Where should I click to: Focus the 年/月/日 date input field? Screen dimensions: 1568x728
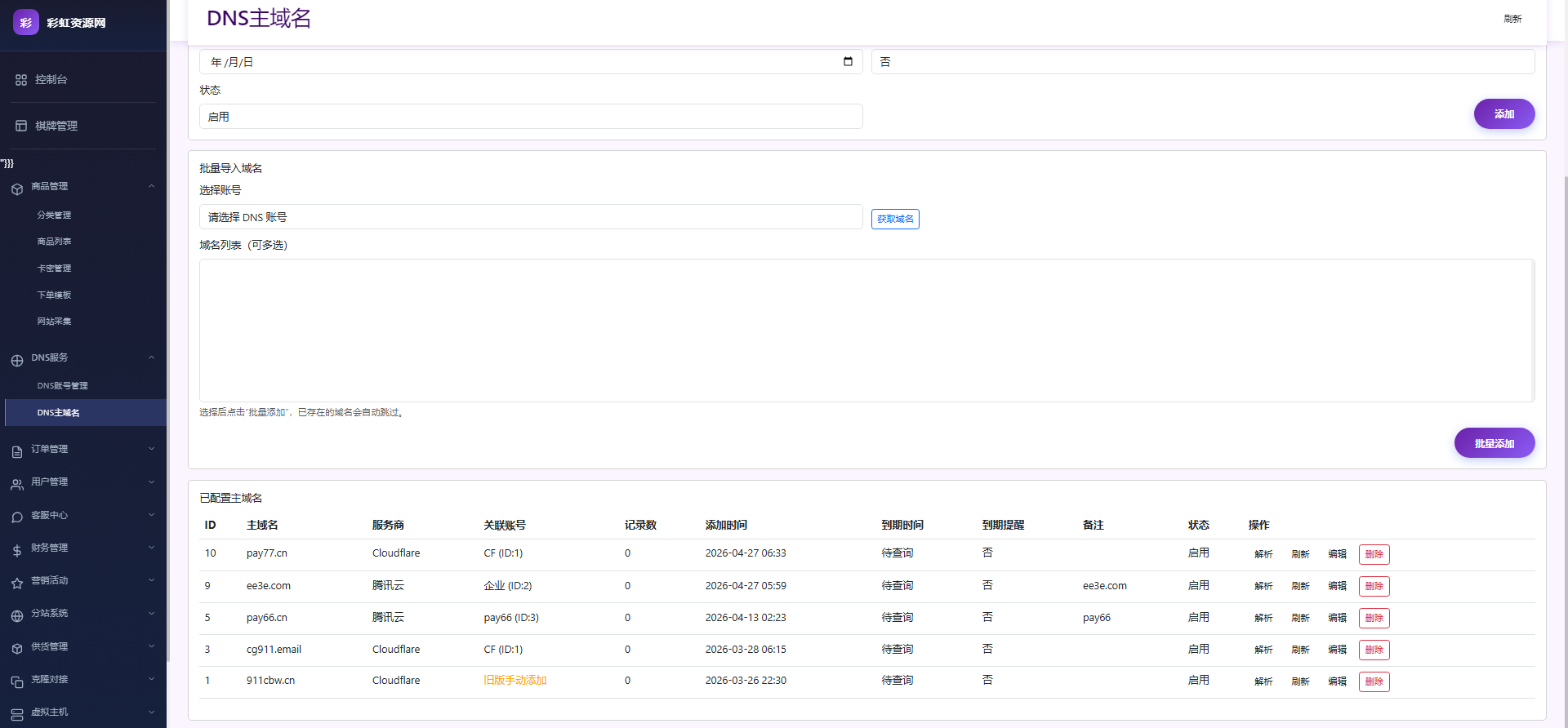click(531, 62)
